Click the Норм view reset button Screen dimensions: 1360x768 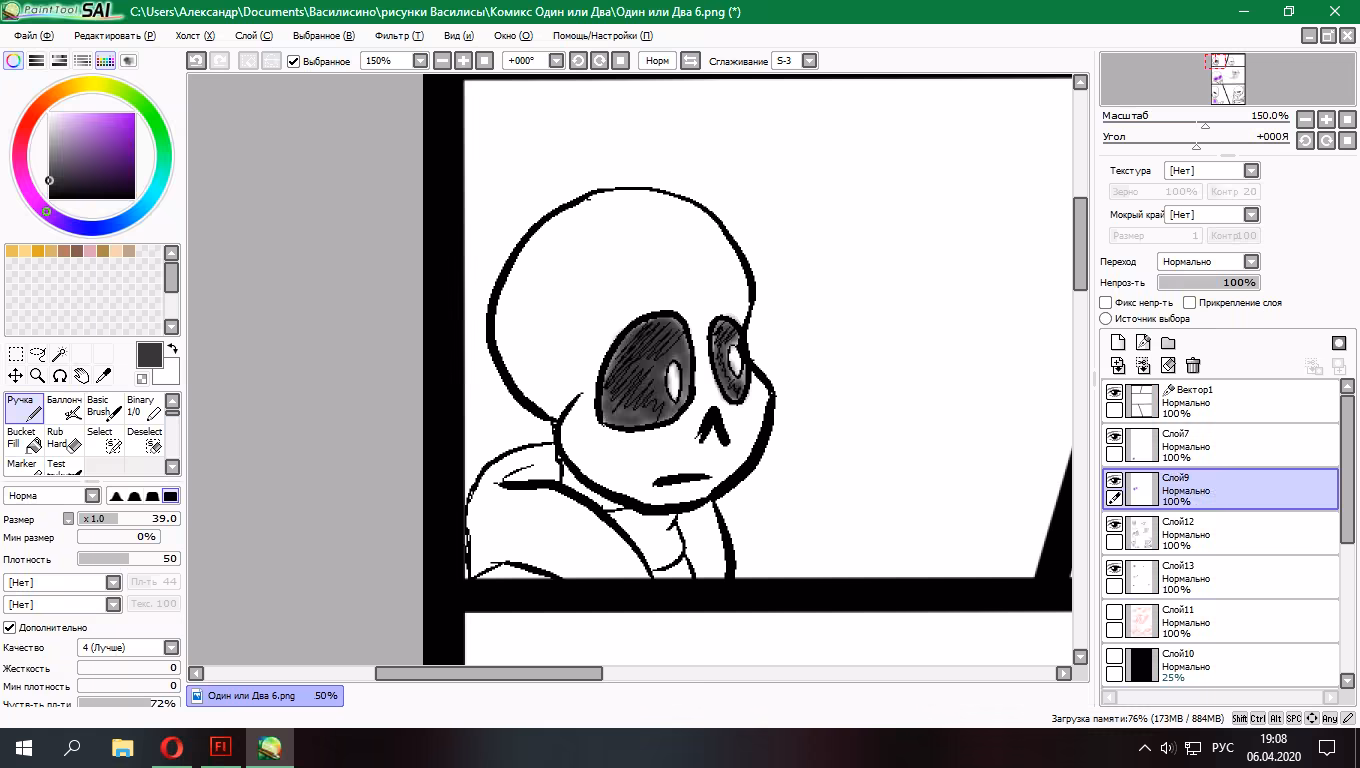(x=657, y=61)
